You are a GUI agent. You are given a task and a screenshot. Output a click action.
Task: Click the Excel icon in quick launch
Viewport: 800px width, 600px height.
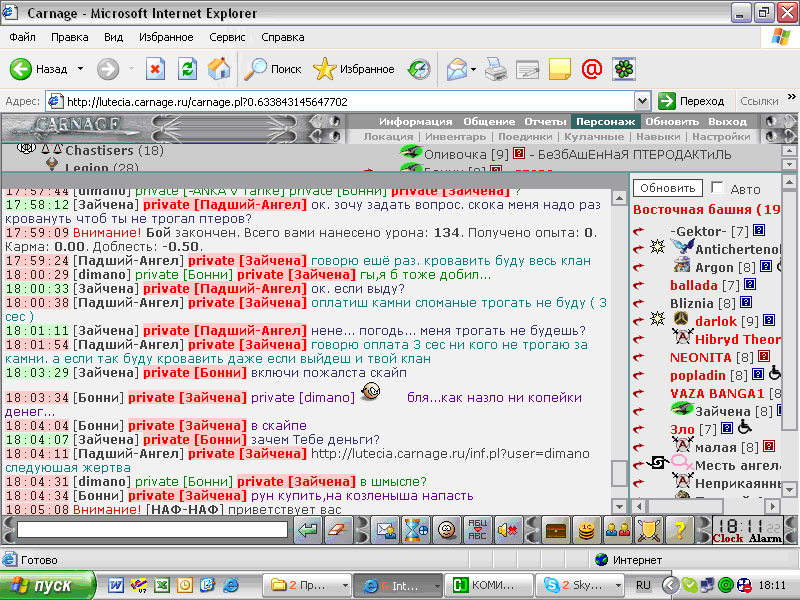(162, 585)
